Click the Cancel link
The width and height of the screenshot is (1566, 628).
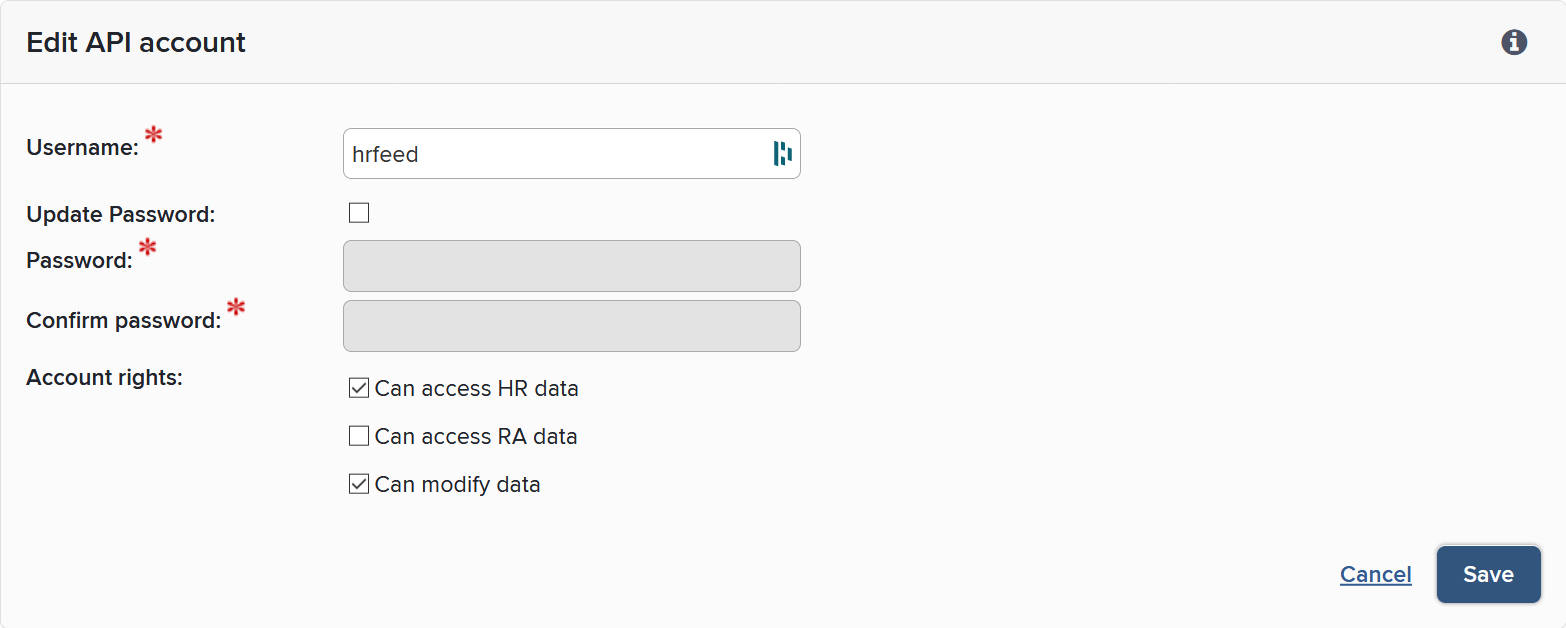coord(1375,574)
